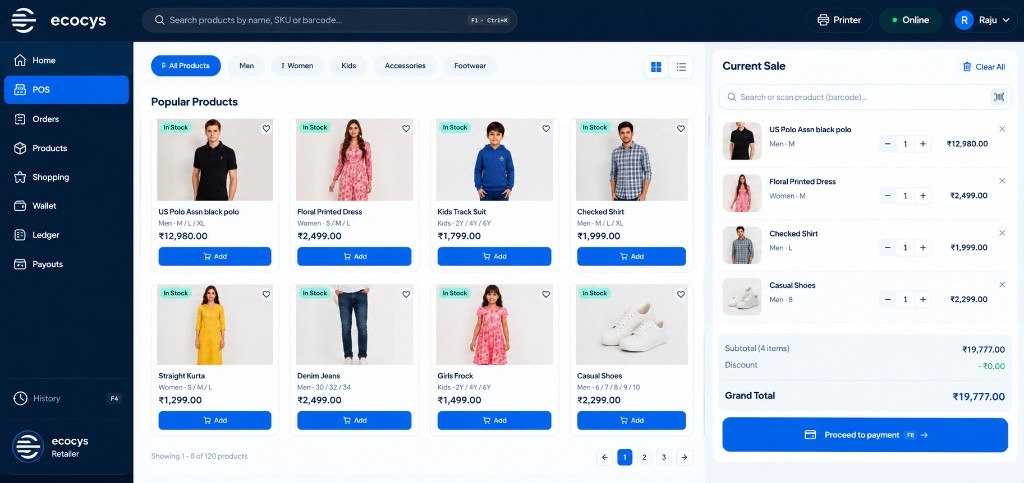1024x483 pixels.
Task: Add Kids Track Suit to sale
Action: tap(494, 257)
